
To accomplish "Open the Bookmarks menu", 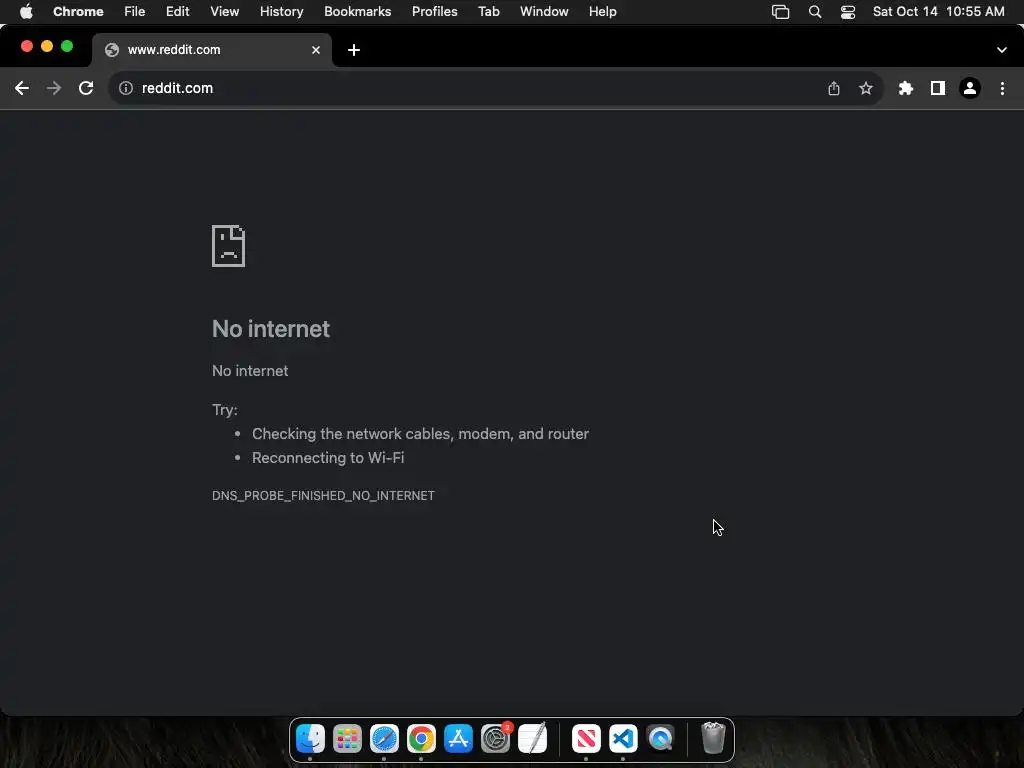I will pyautogui.click(x=357, y=11).
